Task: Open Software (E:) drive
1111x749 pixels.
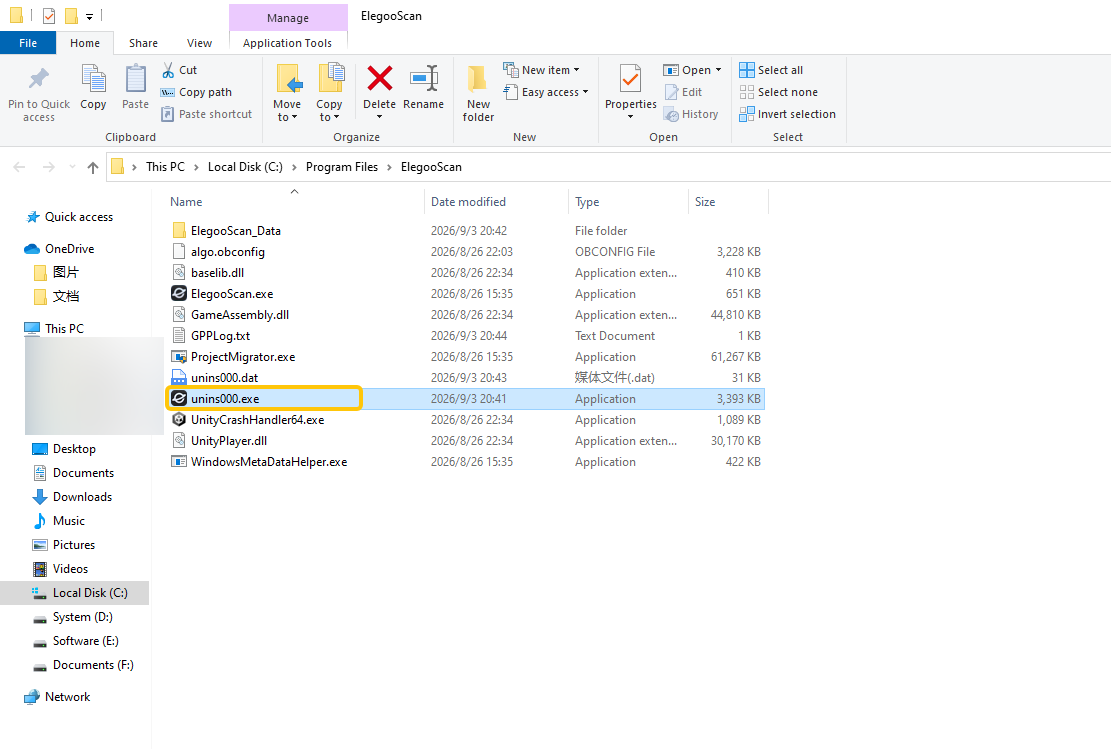Action: pyautogui.click(x=86, y=641)
